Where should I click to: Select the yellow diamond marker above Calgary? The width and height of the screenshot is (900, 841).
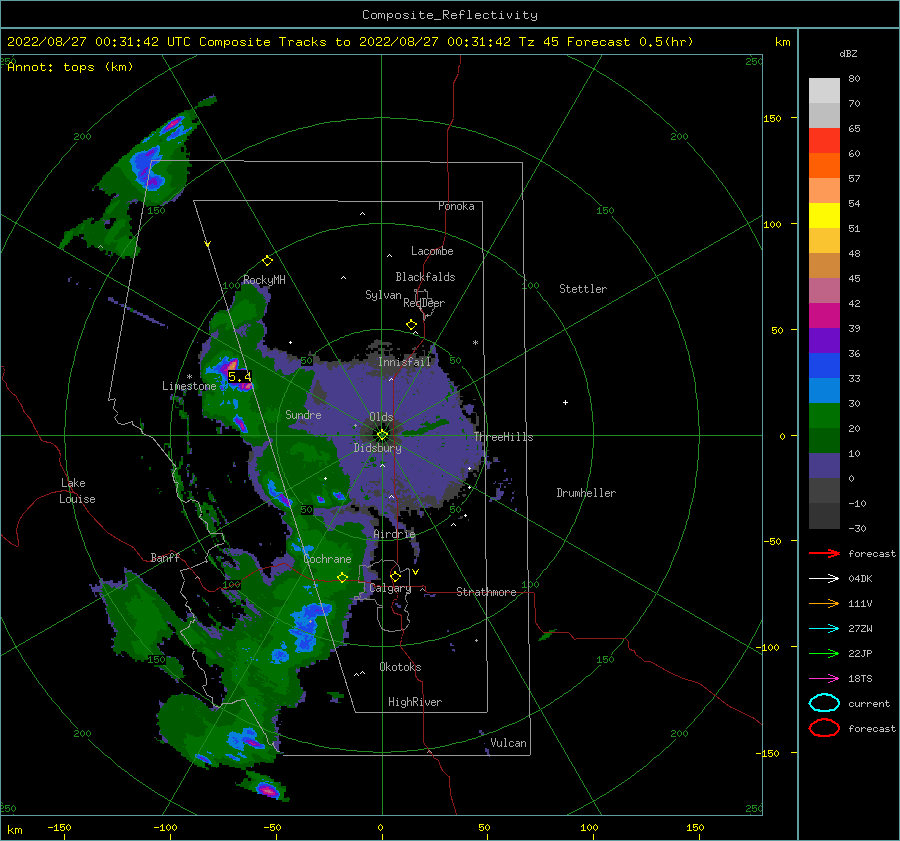395,576
